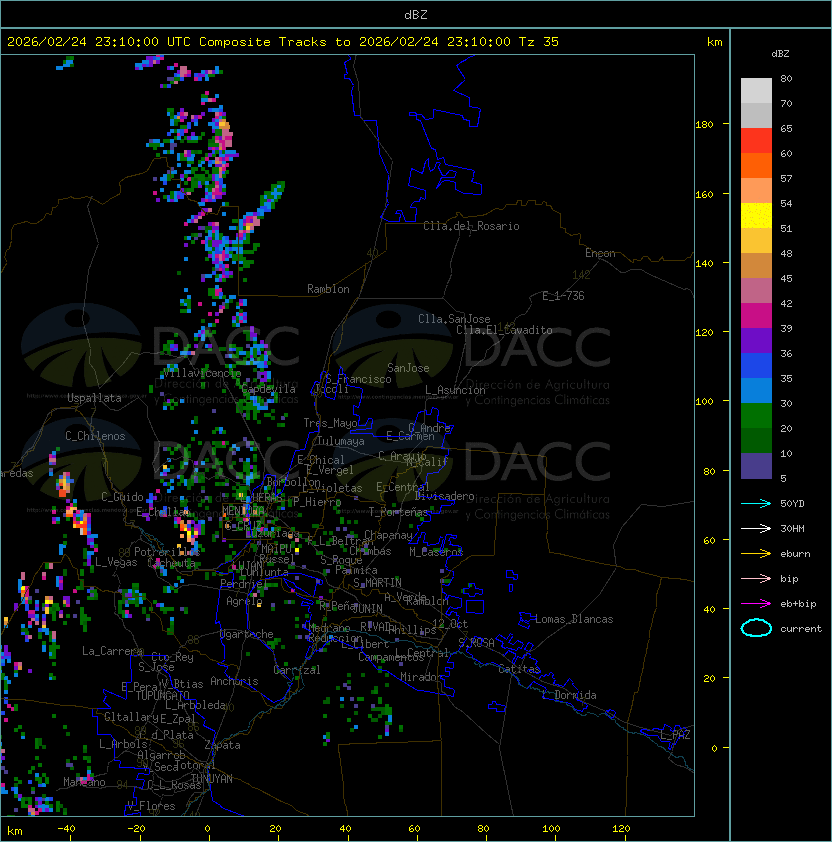This screenshot has height=842, width=832.
Task: Click the 'Carrizal' map label
Action: 297,670
